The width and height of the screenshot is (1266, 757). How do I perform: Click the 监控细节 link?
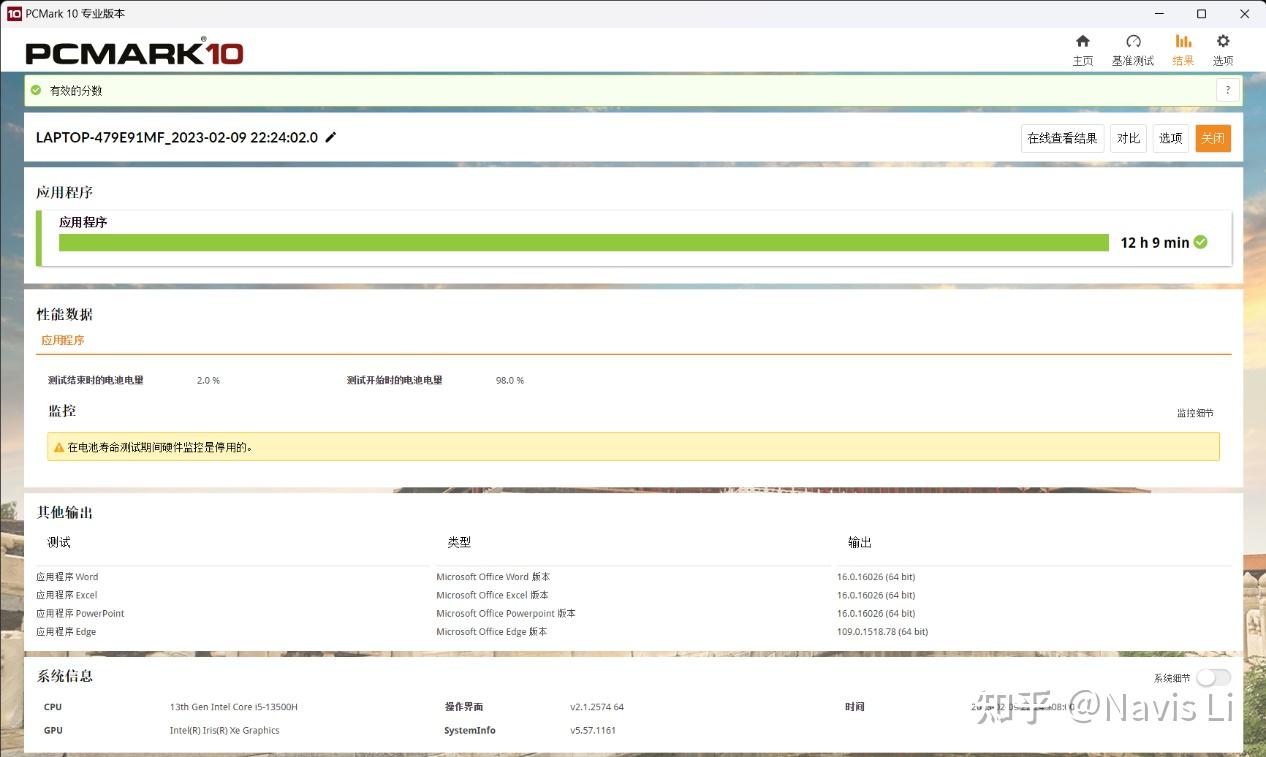point(1195,413)
